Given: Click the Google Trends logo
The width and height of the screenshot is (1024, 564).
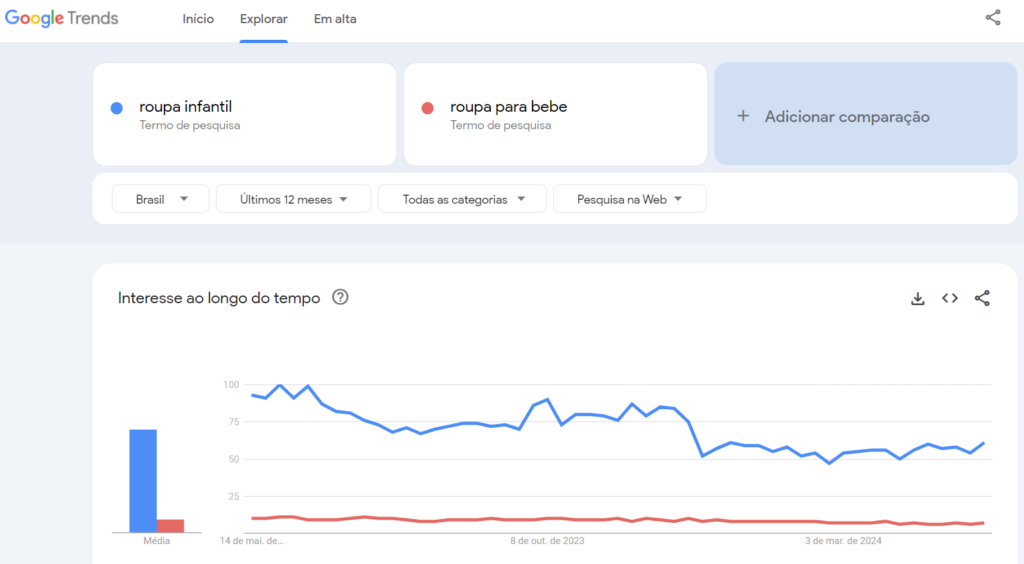Looking at the screenshot, I should [x=61, y=18].
